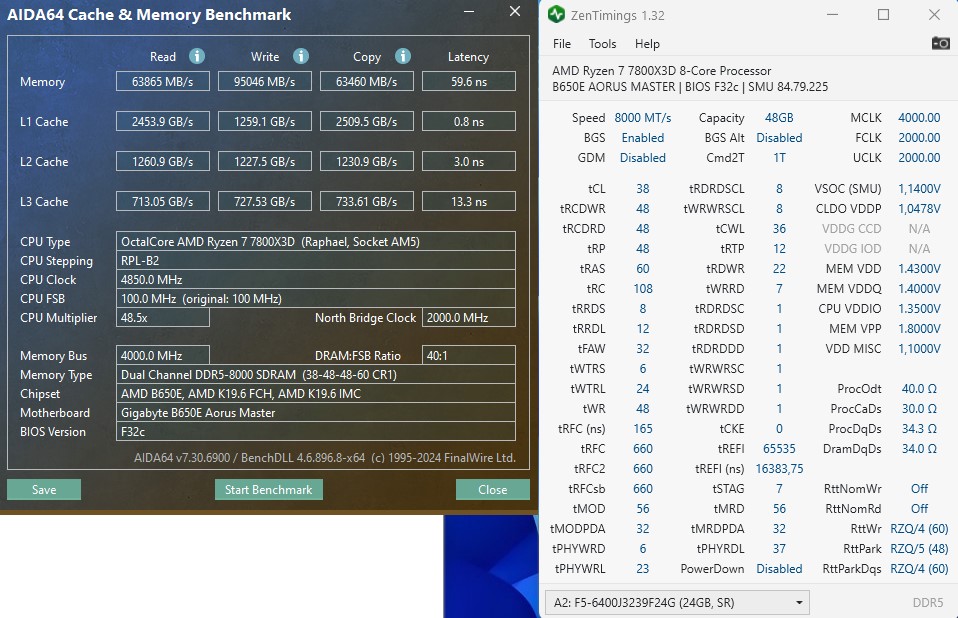Screen dimensions: 958x618
Task: Click the Close button in AIDA64
Action: click(x=492, y=490)
